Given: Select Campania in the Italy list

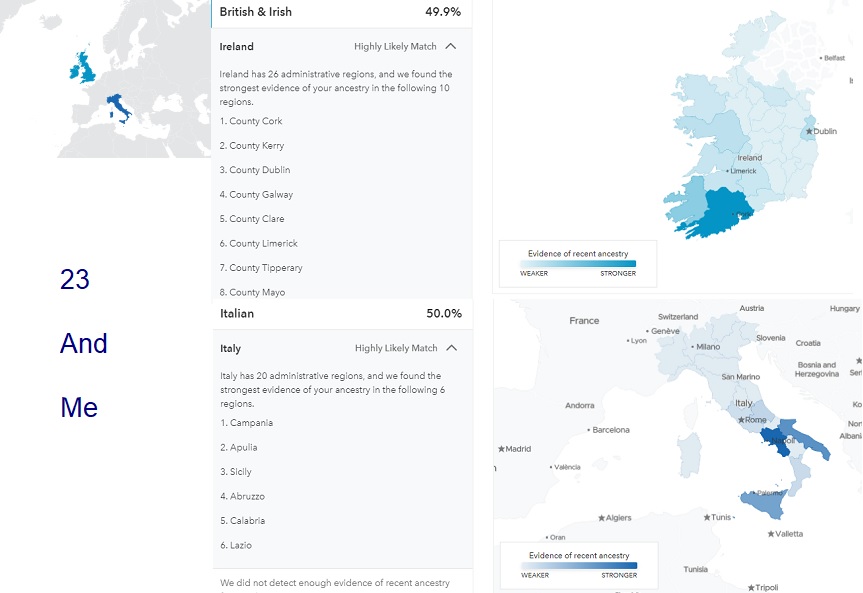Looking at the screenshot, I should 247,423.
